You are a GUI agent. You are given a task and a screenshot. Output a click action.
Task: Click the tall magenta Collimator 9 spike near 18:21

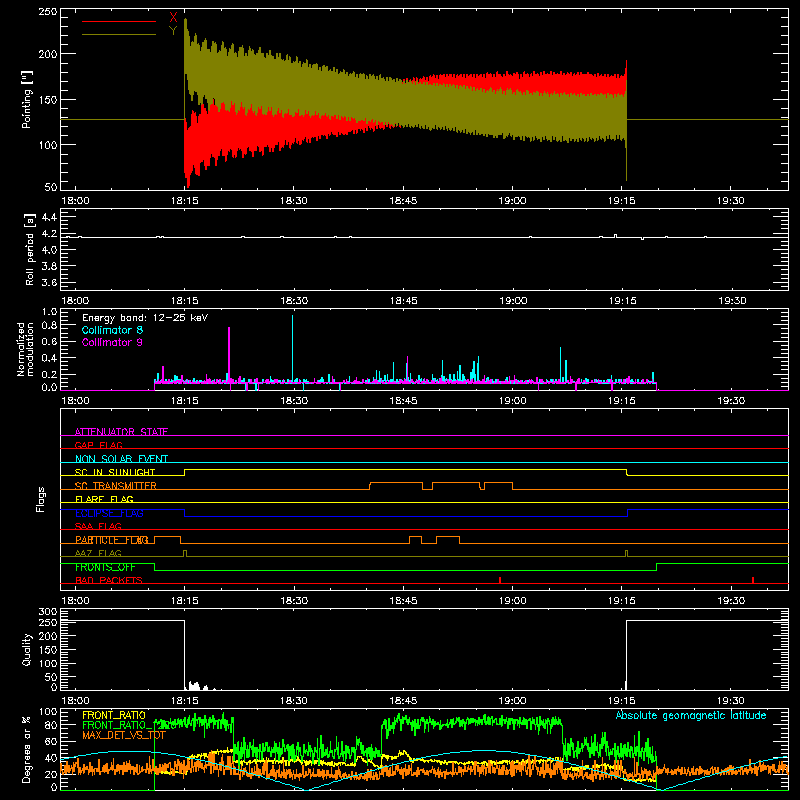click(229, 354)
